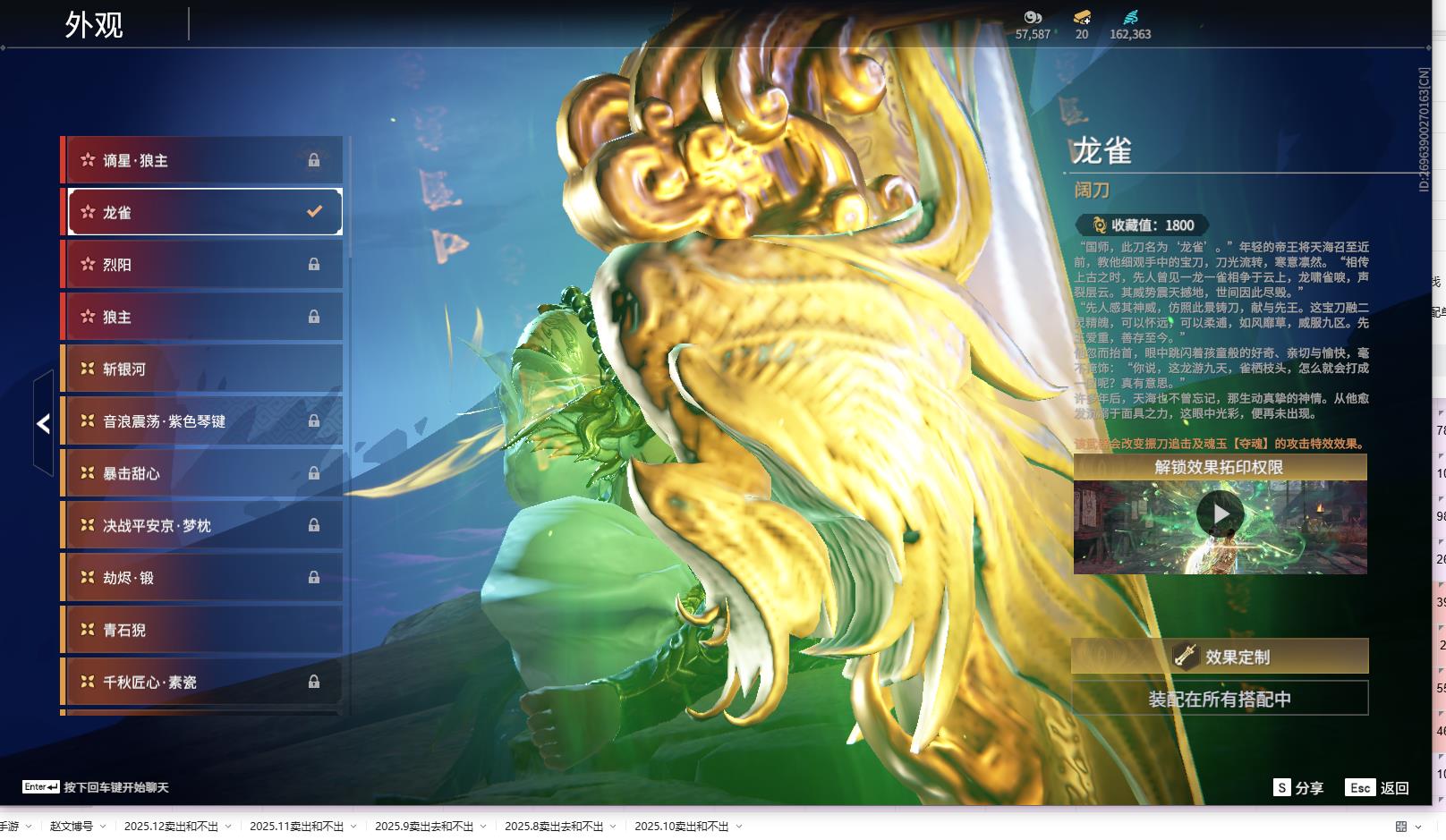Click the lock icon on 狼主 row
This screenshot has width=1446, height=840.
(314, 317)
